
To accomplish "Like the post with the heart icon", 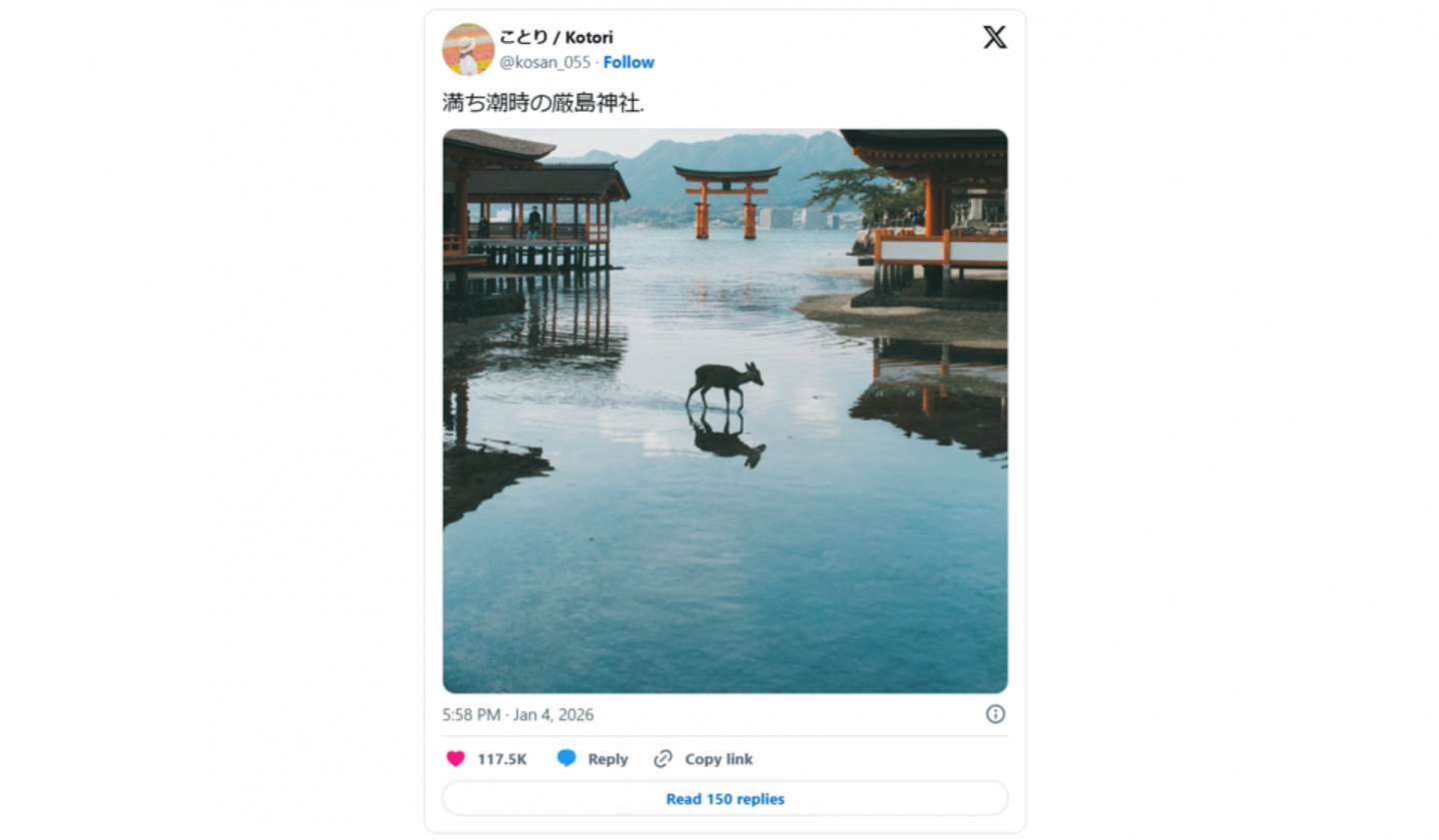I will (456, 759).
